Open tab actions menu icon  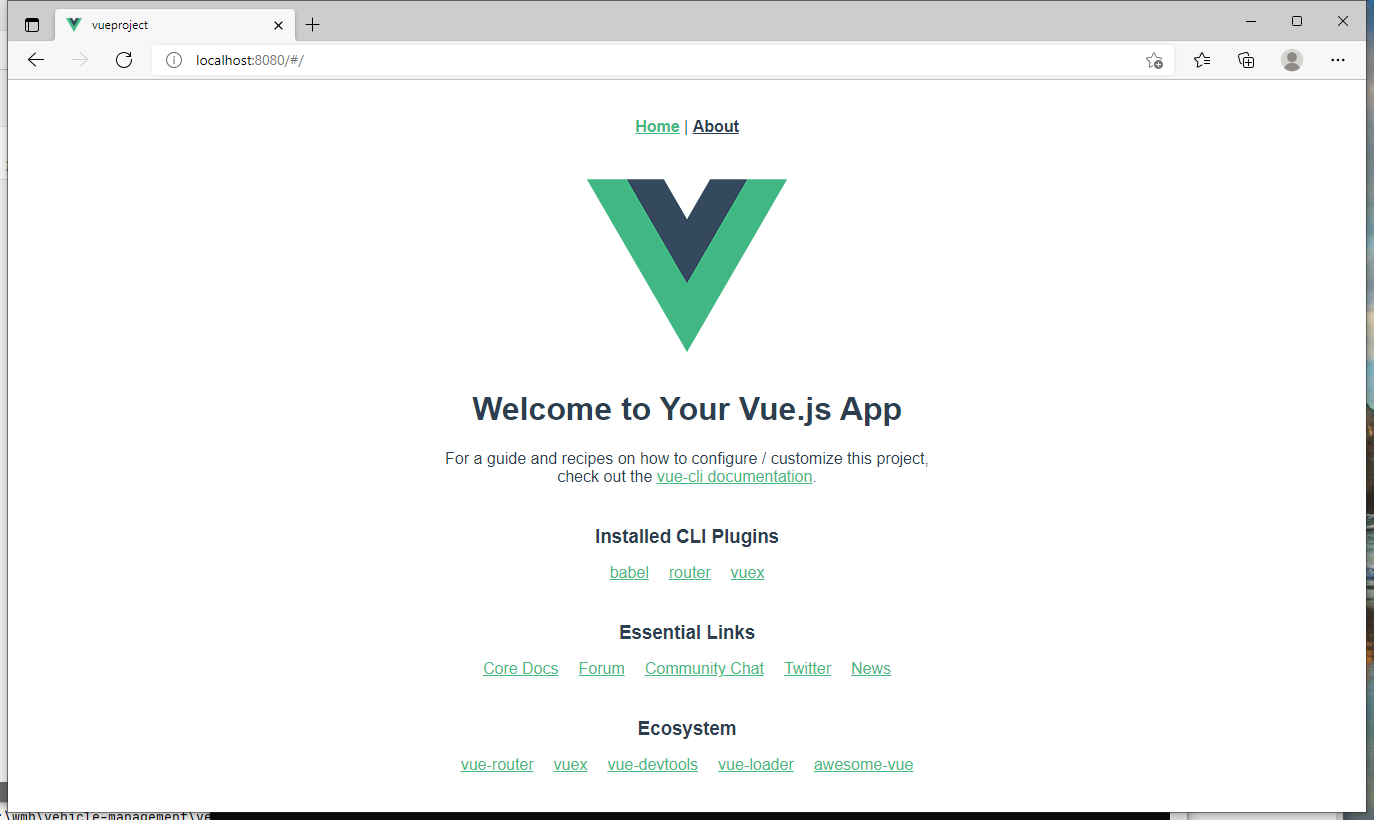[x=32, y=25]
